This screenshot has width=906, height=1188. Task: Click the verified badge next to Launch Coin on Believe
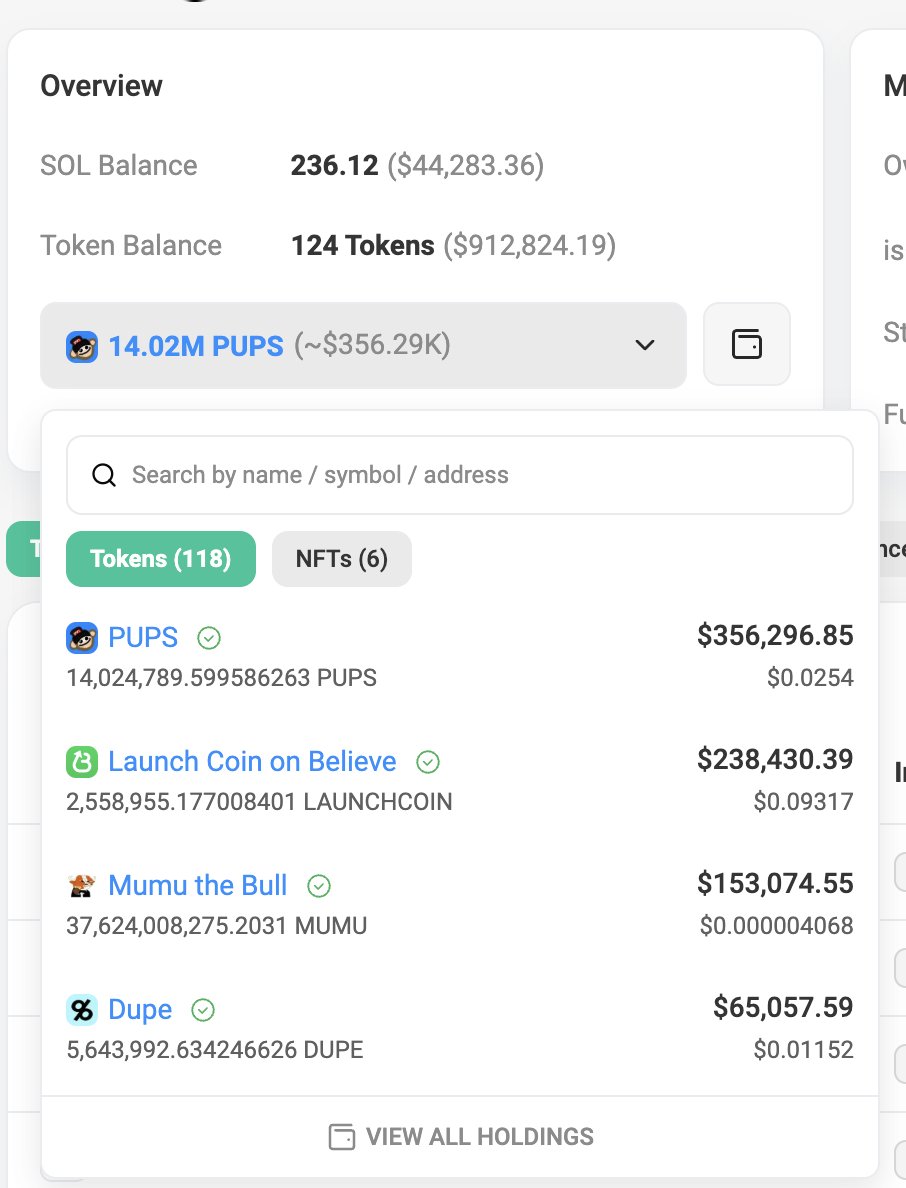(x=428, y=761)
